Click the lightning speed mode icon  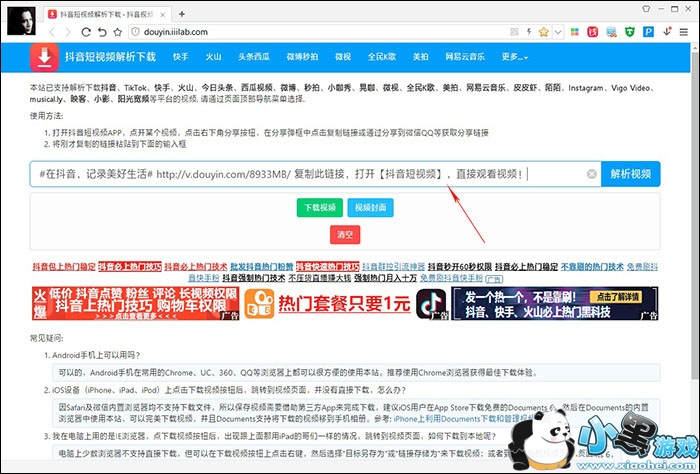[529, 32]
